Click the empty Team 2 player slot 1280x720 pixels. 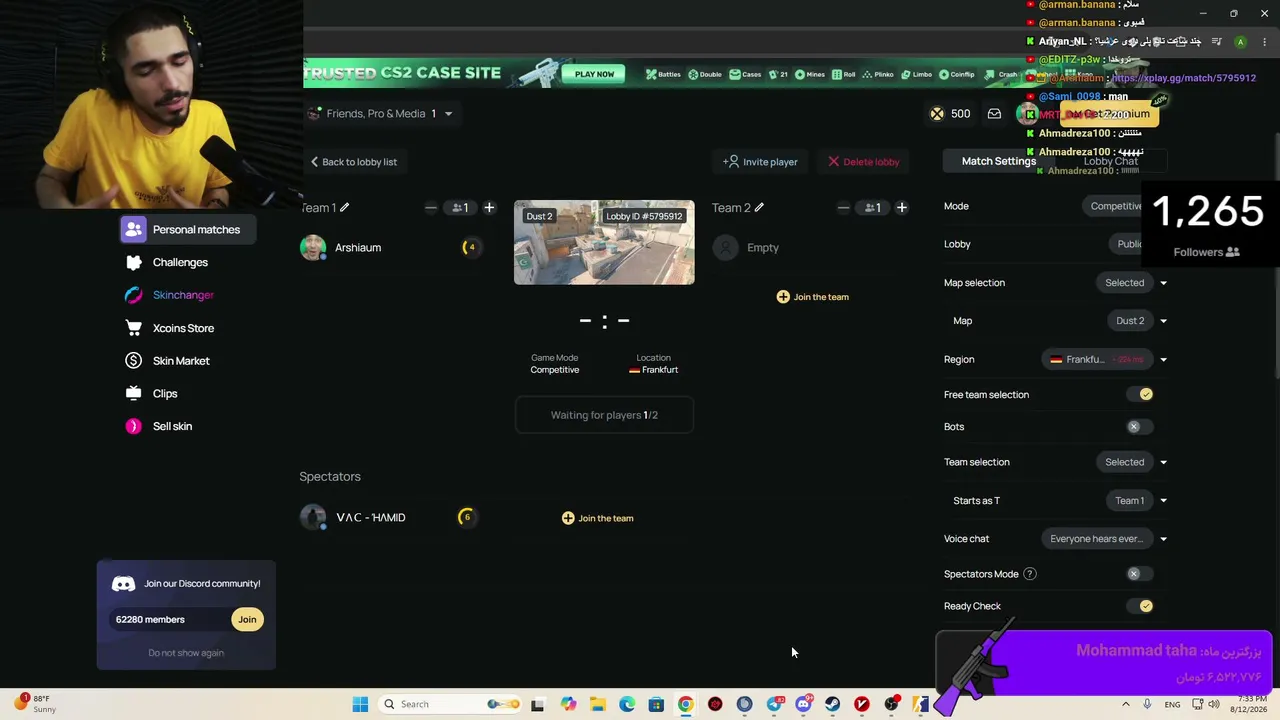coord(747,248)
